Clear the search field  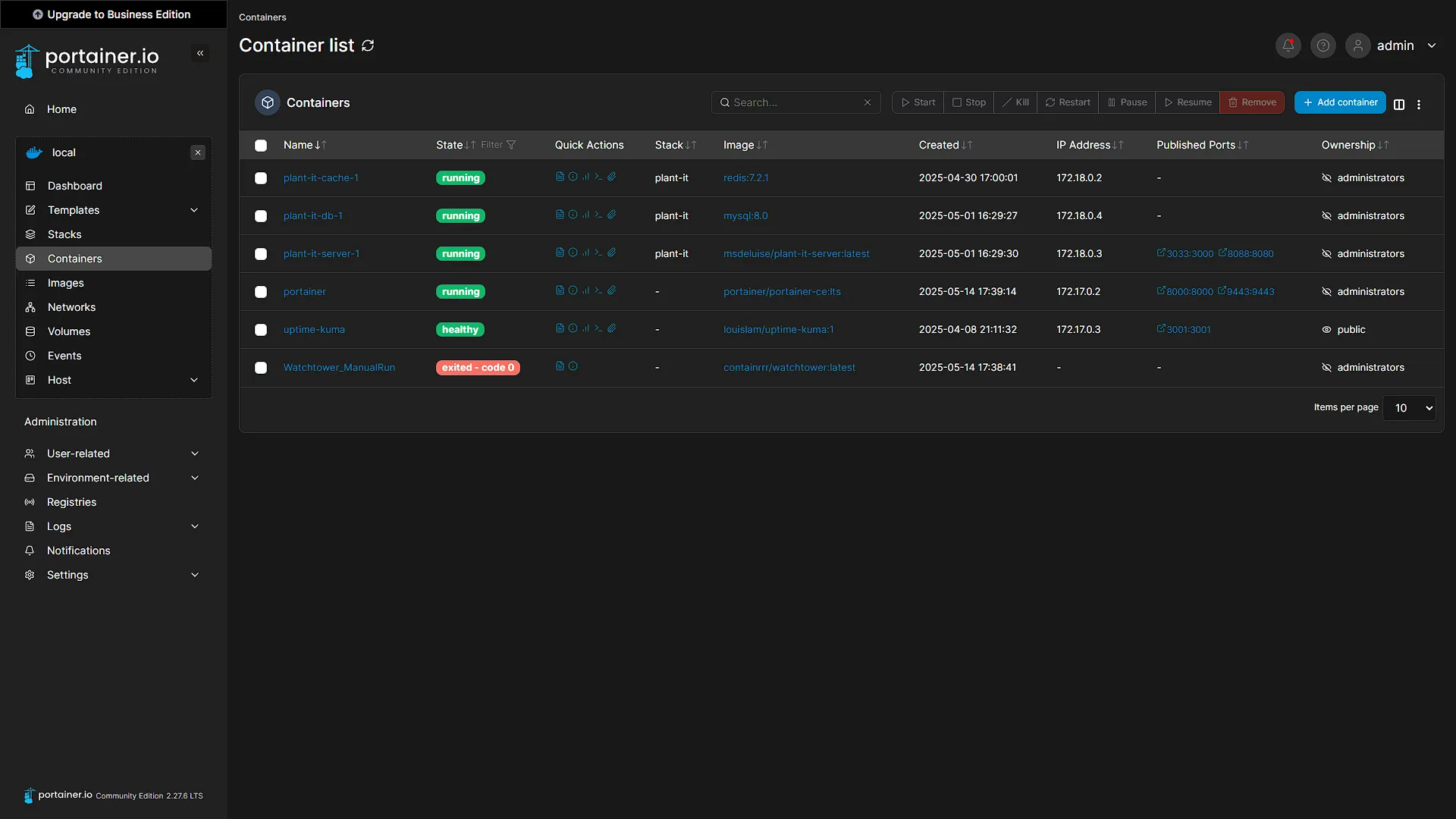click(x=868, y=102)
